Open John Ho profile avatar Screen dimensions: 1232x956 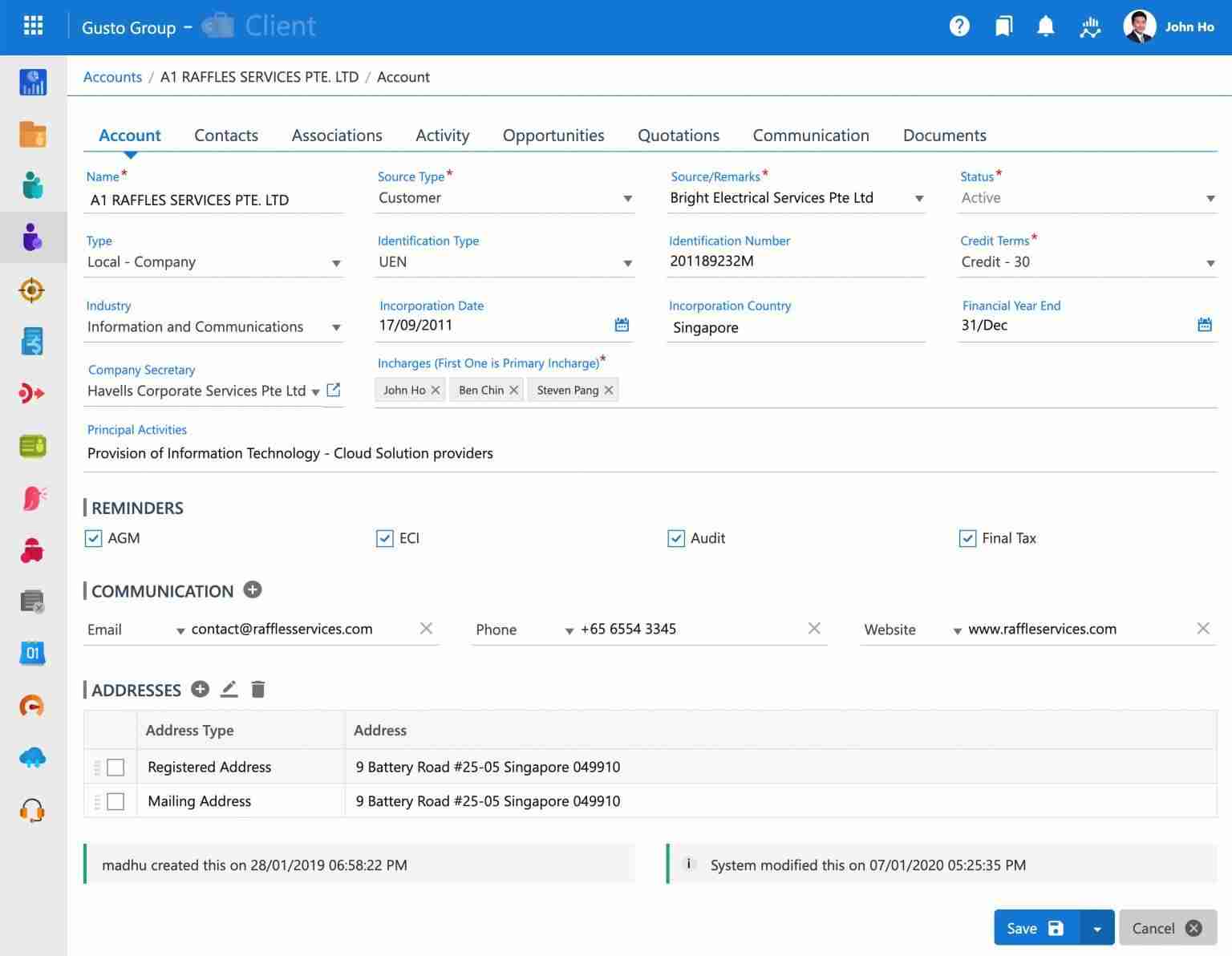[1139, 26]
